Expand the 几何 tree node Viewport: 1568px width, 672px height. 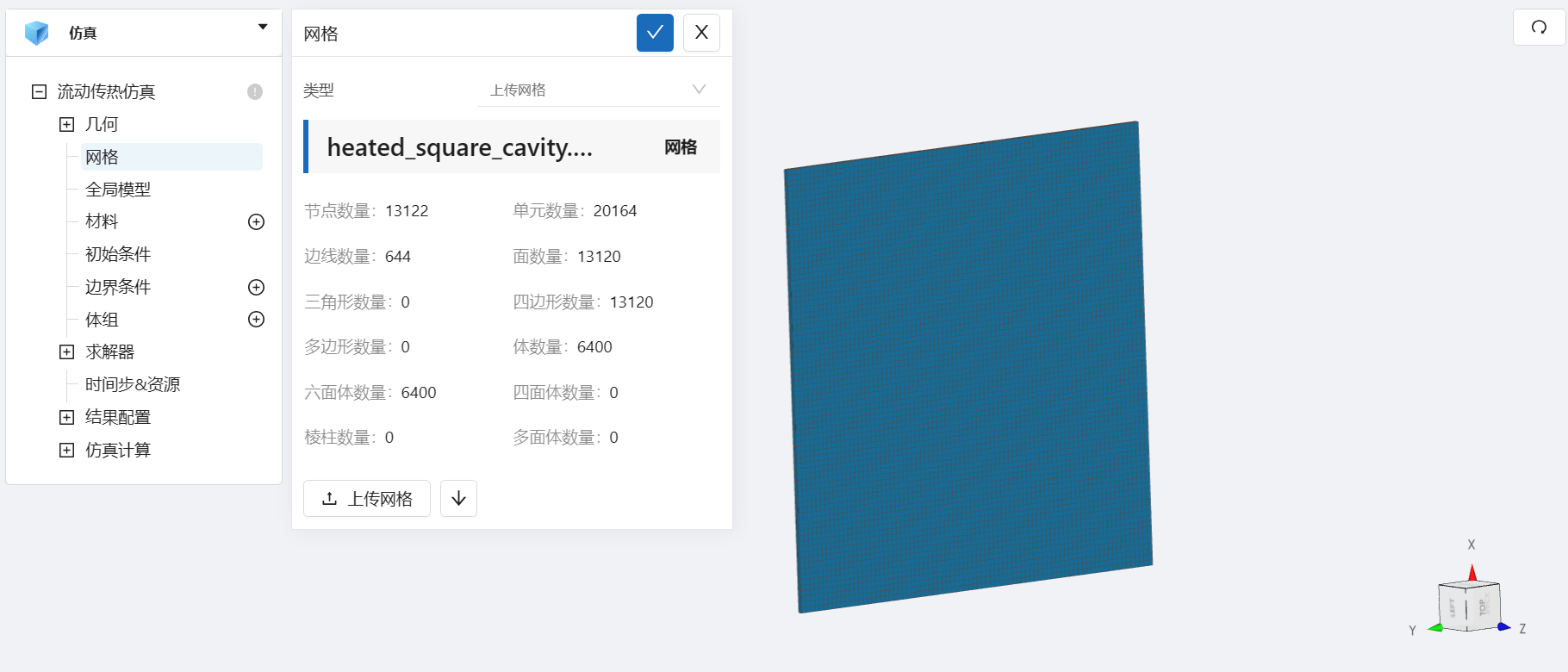[x=66, y=124]
